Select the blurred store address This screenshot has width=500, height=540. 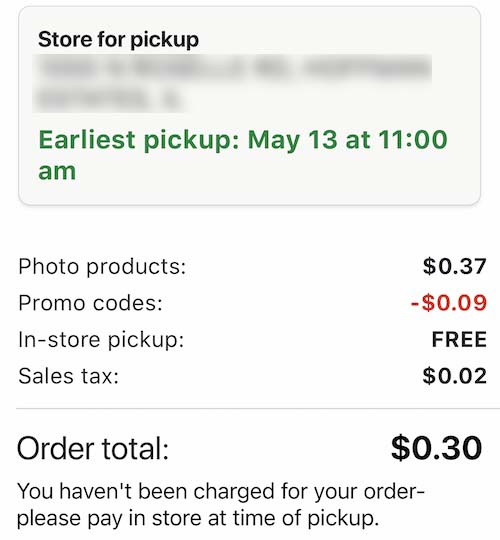pos(232,84)
